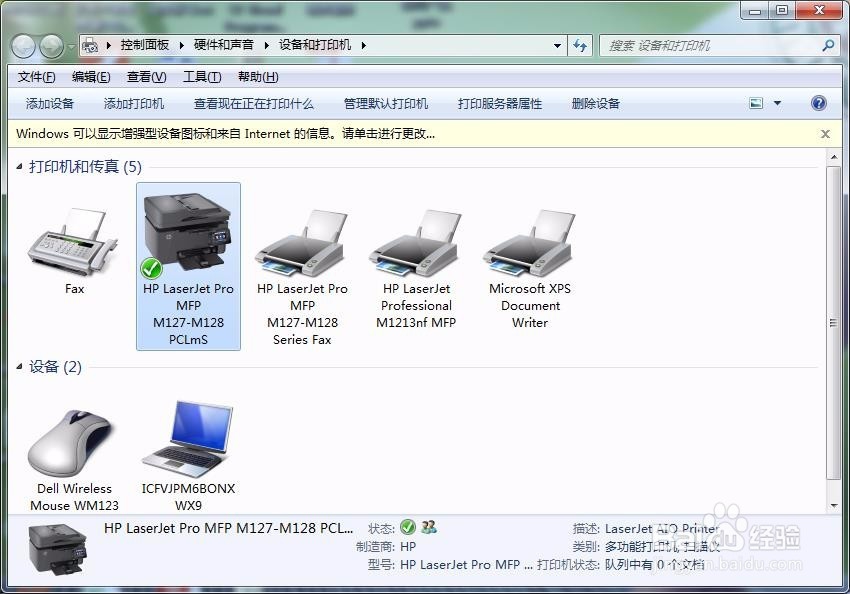Click 打印机状态 queue text in details pane

pos(620,564)
